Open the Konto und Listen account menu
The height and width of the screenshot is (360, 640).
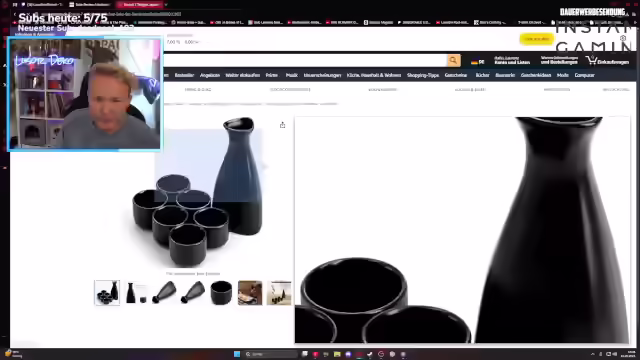512,60
